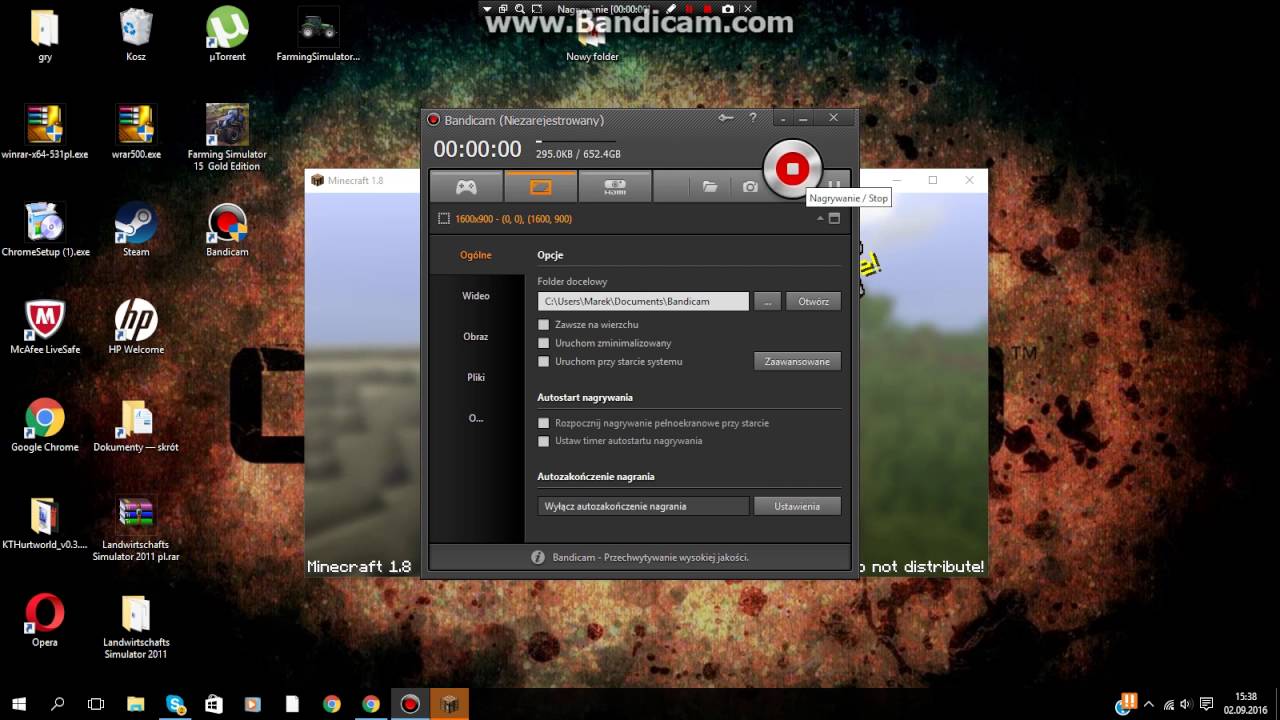This screenshot has width=1280, height=720.
Task: Select the µTorrent desktop shortcut
Action: (227, 36)
